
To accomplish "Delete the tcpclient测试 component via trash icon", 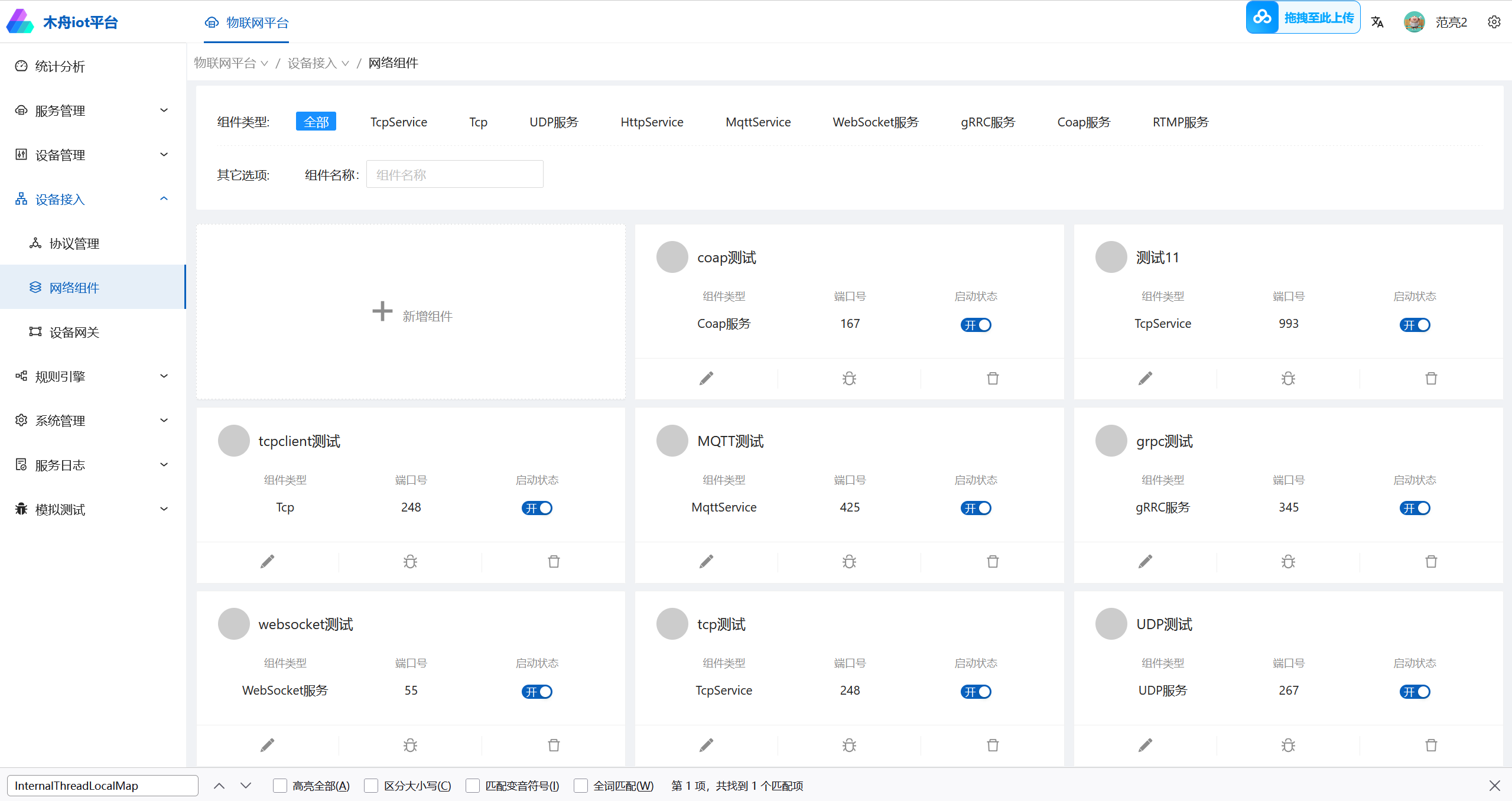I will tap(554, 561).
